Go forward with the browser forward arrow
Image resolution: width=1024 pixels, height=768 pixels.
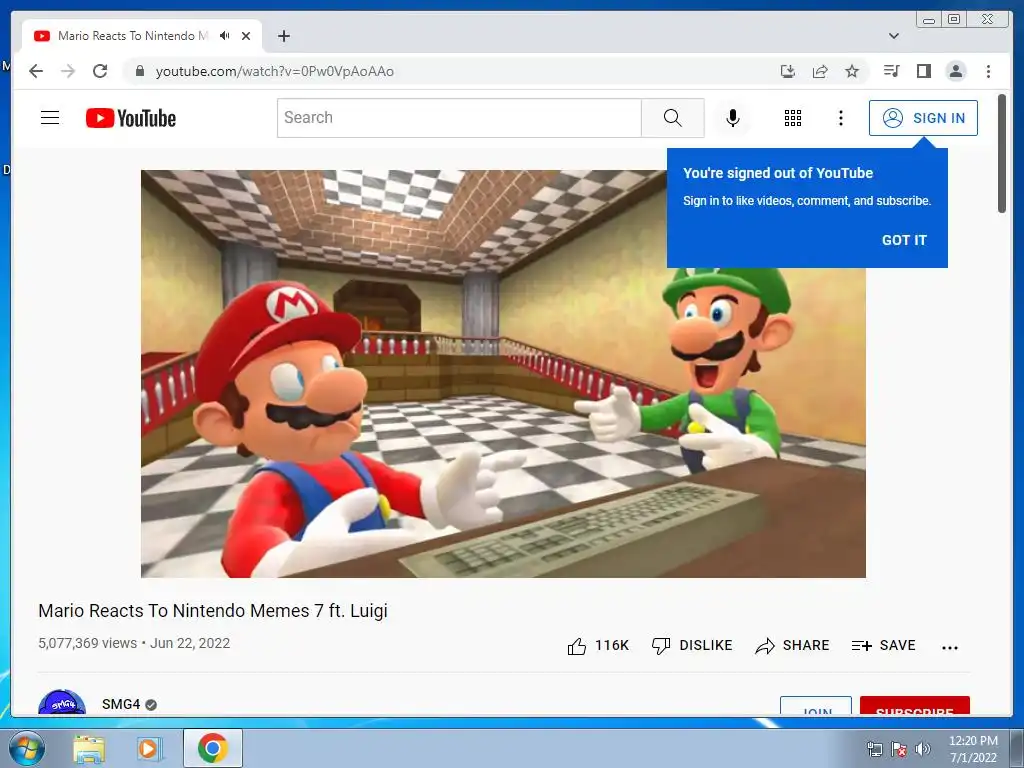click(x=68, y=71)
